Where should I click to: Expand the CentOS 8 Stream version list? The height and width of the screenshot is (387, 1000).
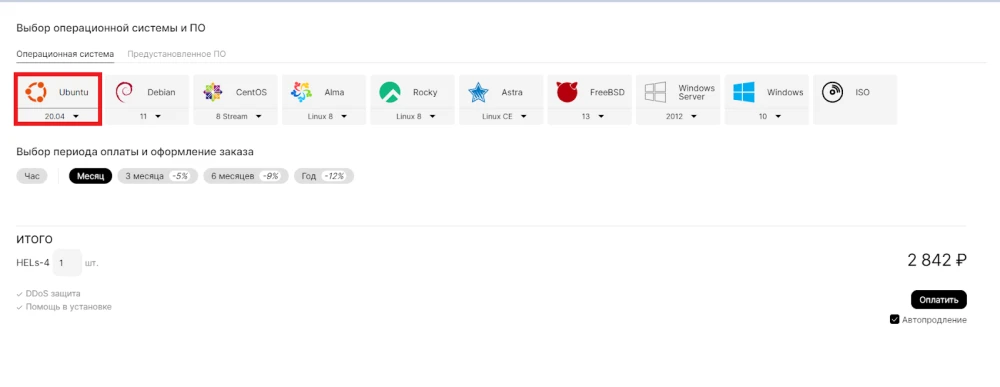point(239,116)
